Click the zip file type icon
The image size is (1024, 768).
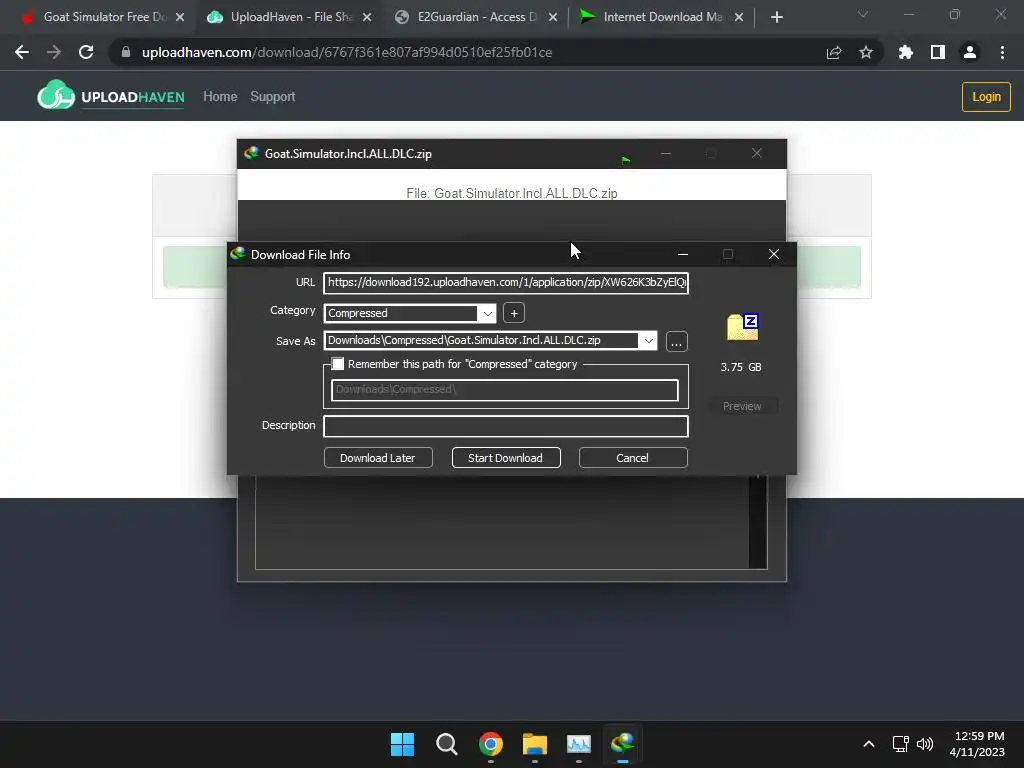click(x=742, y=327)
